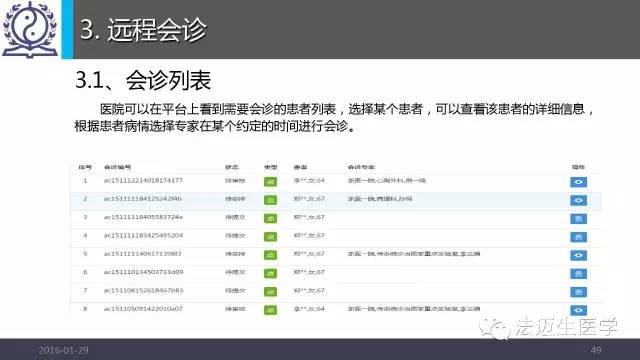640x360 pixels.
Task: Click the blue edit icon in row 4
Action: [578, 237]
